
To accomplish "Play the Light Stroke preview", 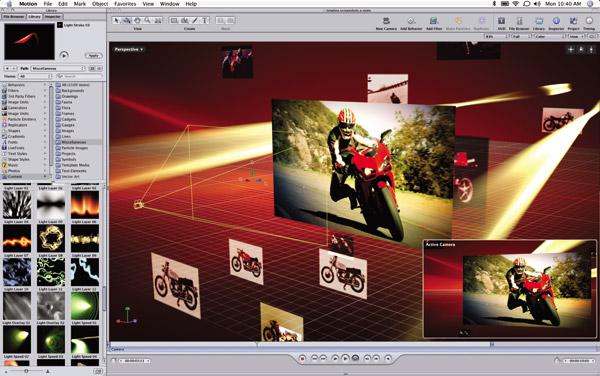I will [x=64, y=55].
